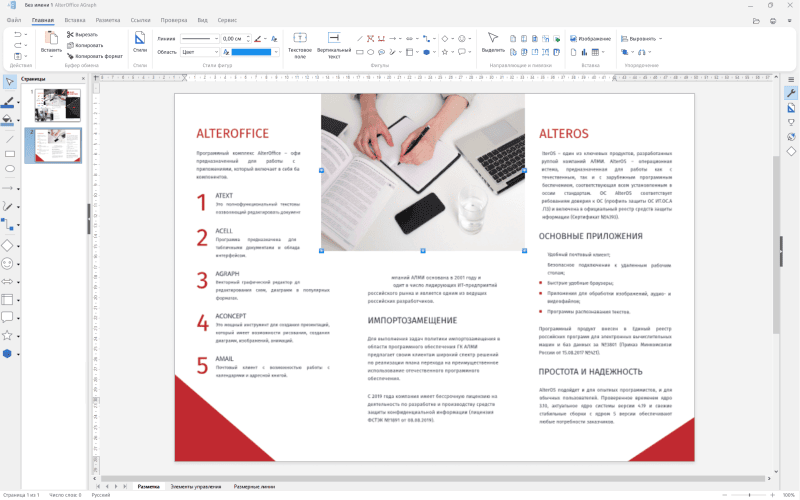Switch to Разметка layer tab at bottom
The width and height of the screenshot is (800, 500).
coord(148,487)
